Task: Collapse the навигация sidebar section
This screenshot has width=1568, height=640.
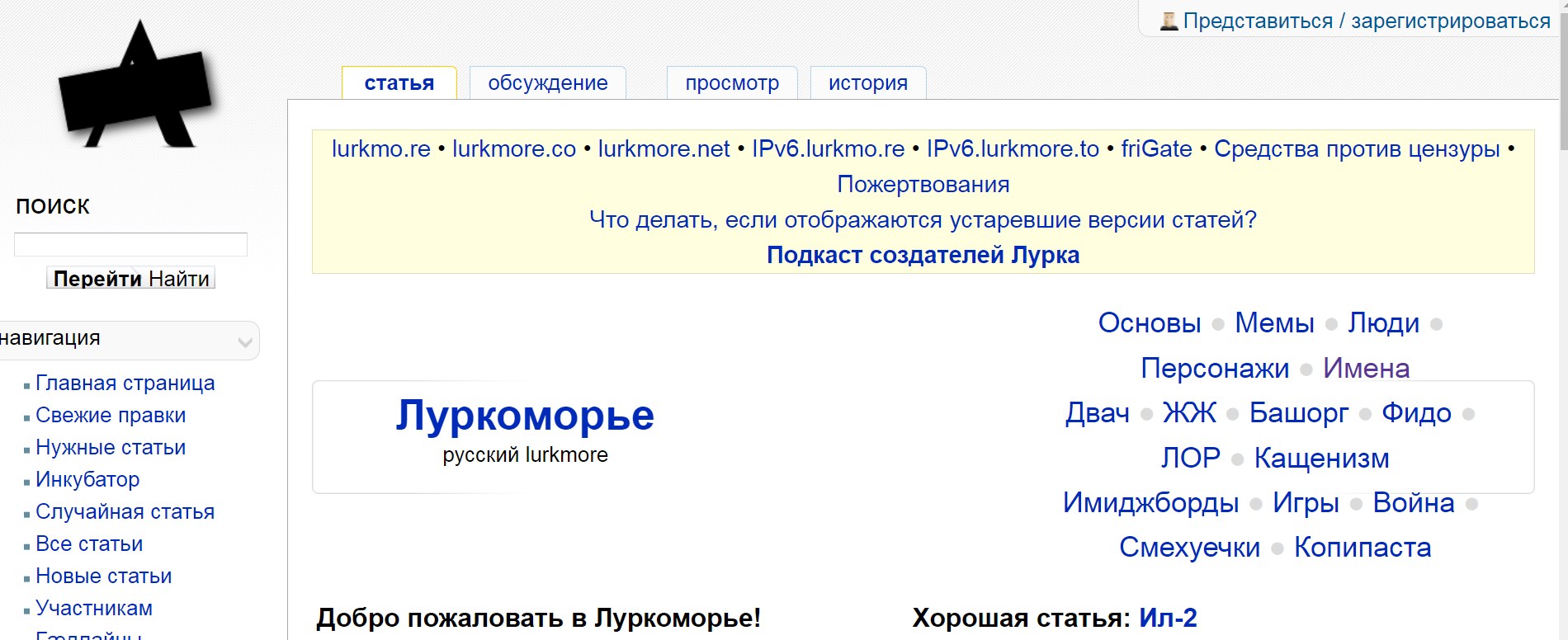Action: point(244,341)
